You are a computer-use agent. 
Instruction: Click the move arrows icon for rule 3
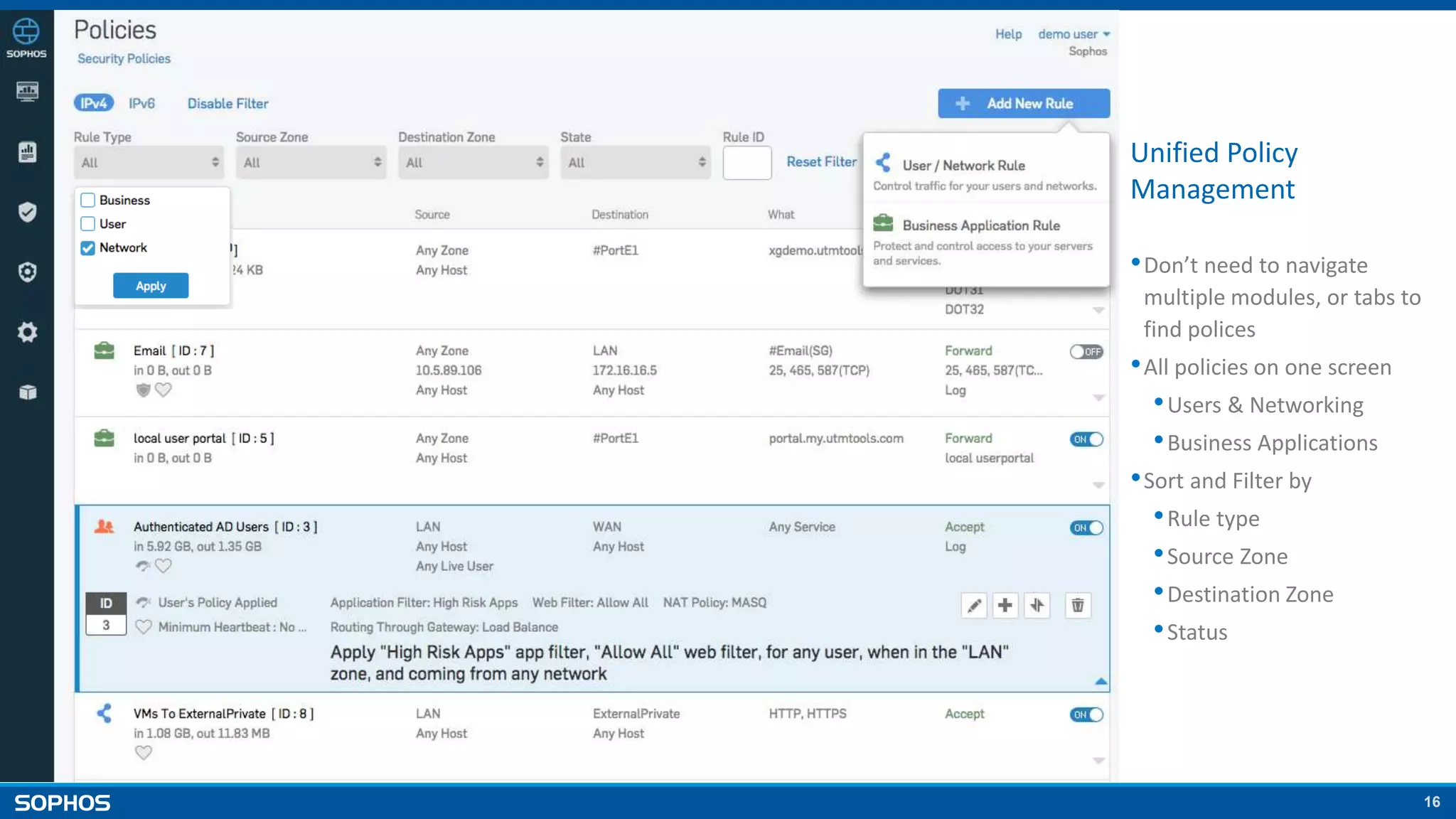[x=1037, y=605]
